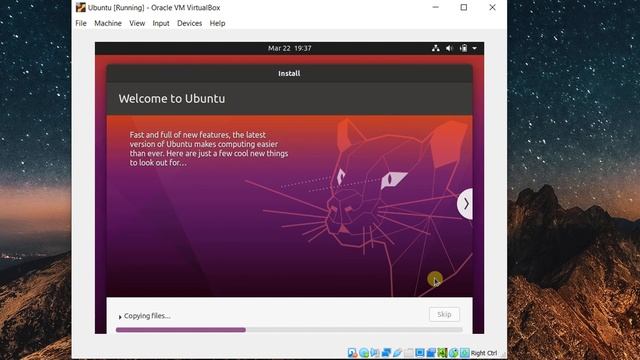The height and width of the screenshot is (360, 640).
Task: Click the Welcome to Ubuntu heading
Action: [x=172, y=99]
